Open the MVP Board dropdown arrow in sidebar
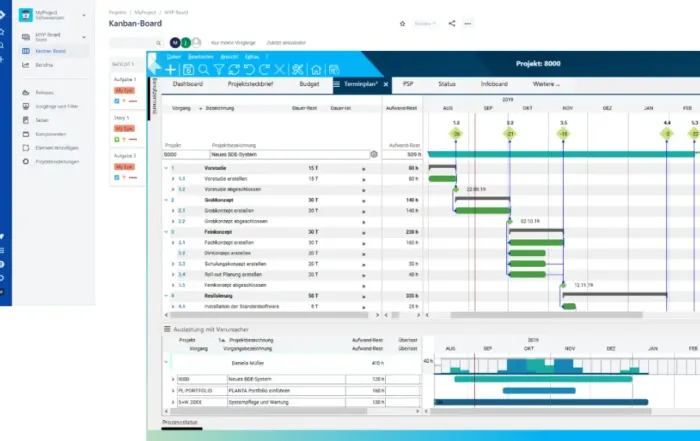Image resolution: width=700 pixels, height=441 pixels. 83,37
